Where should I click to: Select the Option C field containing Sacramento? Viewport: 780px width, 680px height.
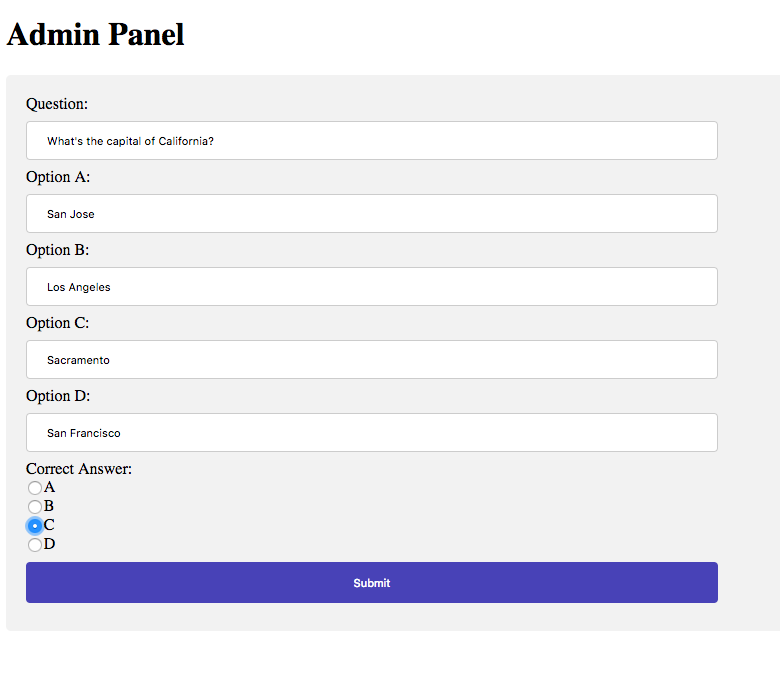371,360
